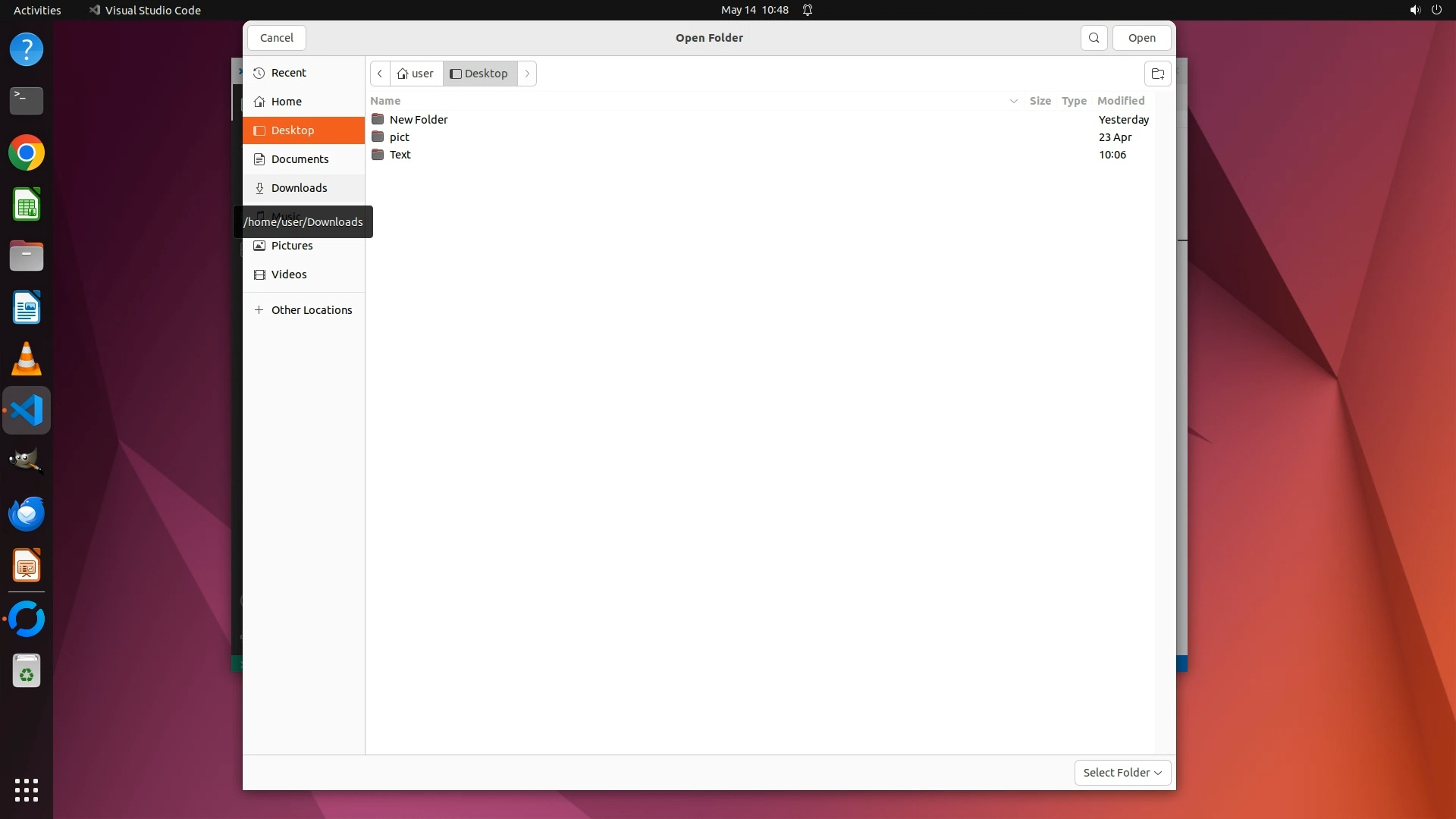1456x819 pixels.
Task: Click the back arrow in path bar
Action: (380, 74)
